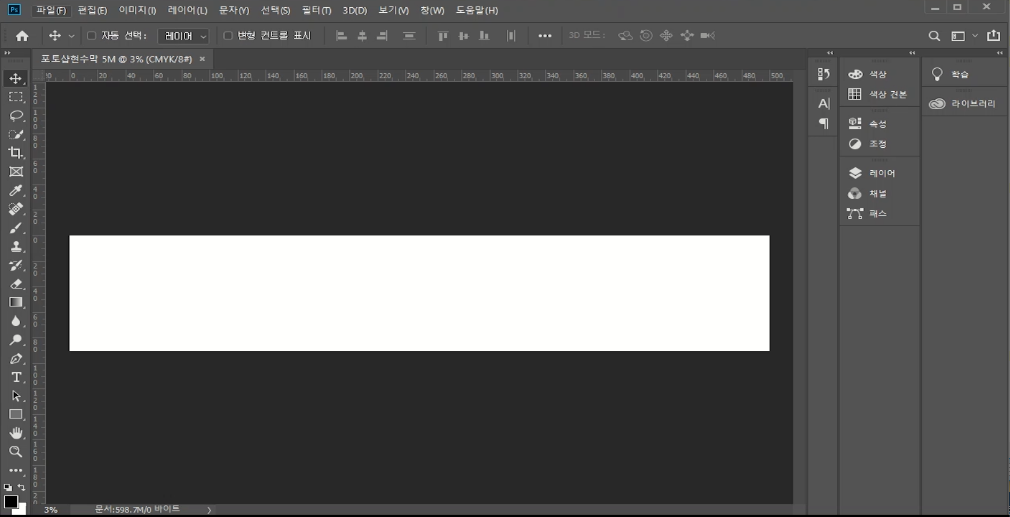The image size is (1010, 517).
Task: Select the Zoom tool
Action: pos(15,451)
